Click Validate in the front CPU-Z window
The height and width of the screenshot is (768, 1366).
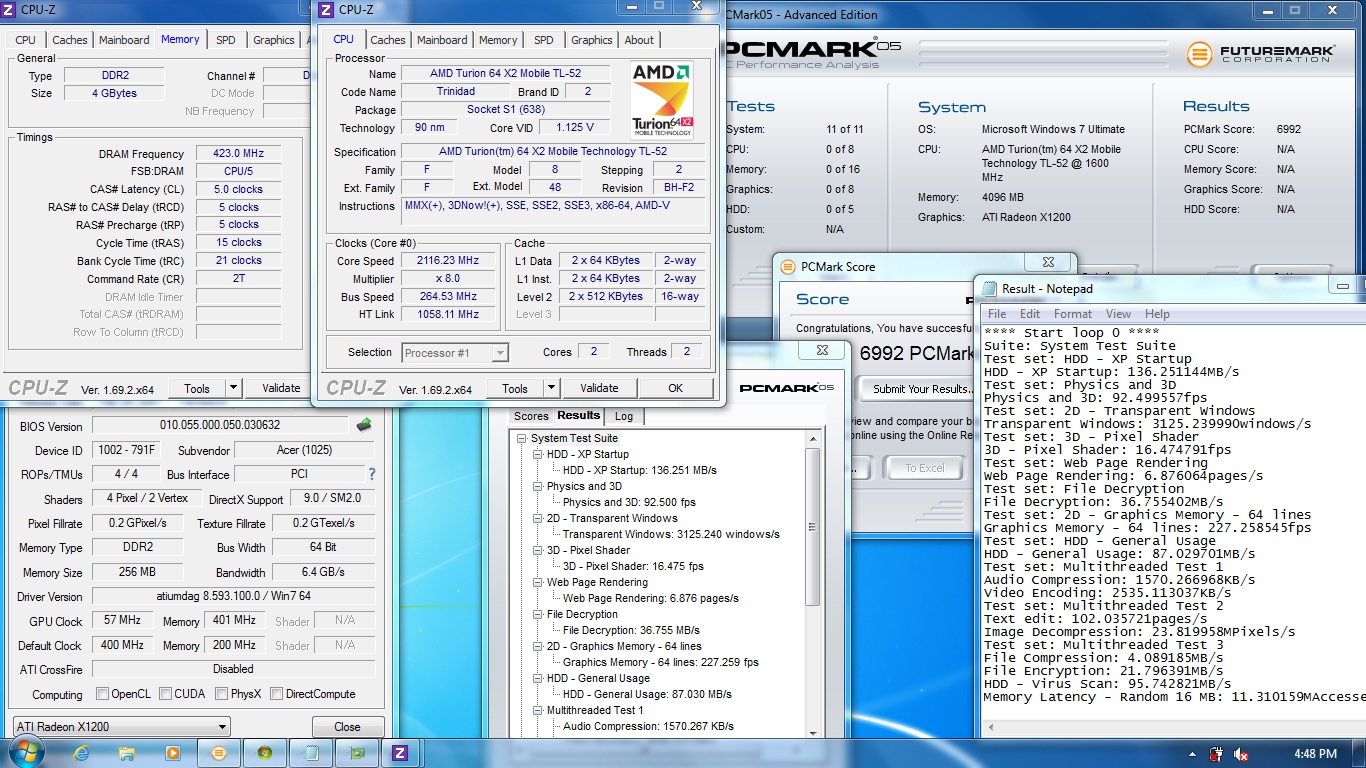(599, 388)
